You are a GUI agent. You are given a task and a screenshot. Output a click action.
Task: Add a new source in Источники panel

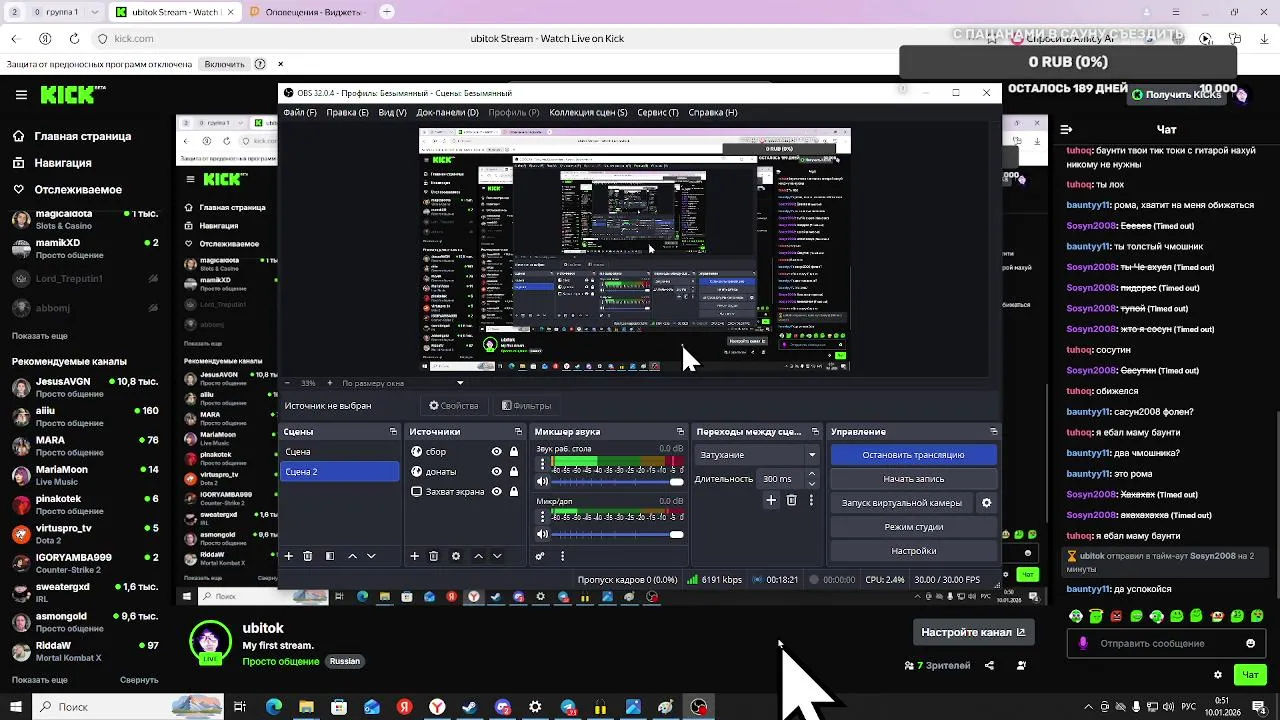tap(414, 556)
